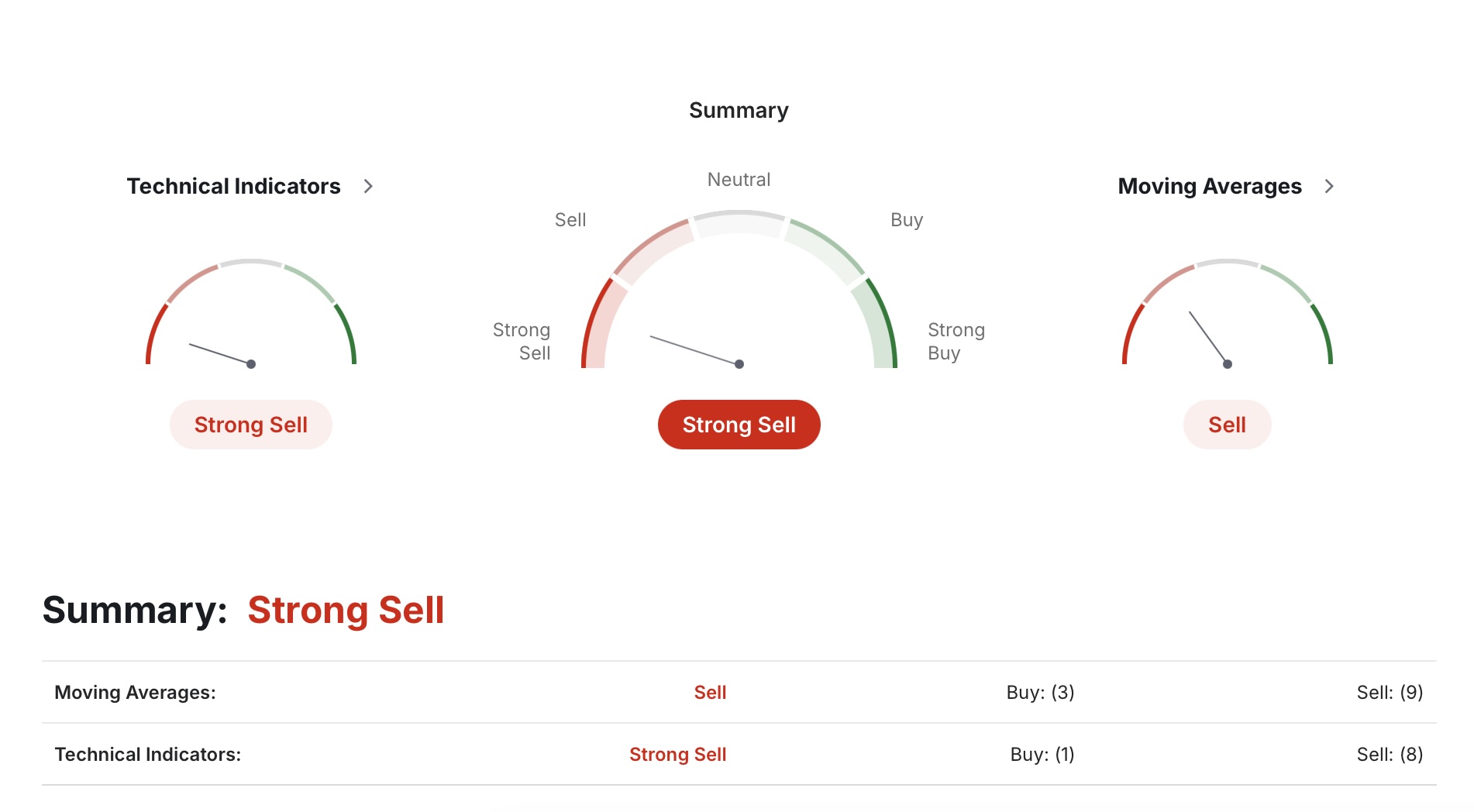The image size is (1474, 812).
Task: Expand the Technical Indicators chevron arrow
Action: [x=368, y=186]
